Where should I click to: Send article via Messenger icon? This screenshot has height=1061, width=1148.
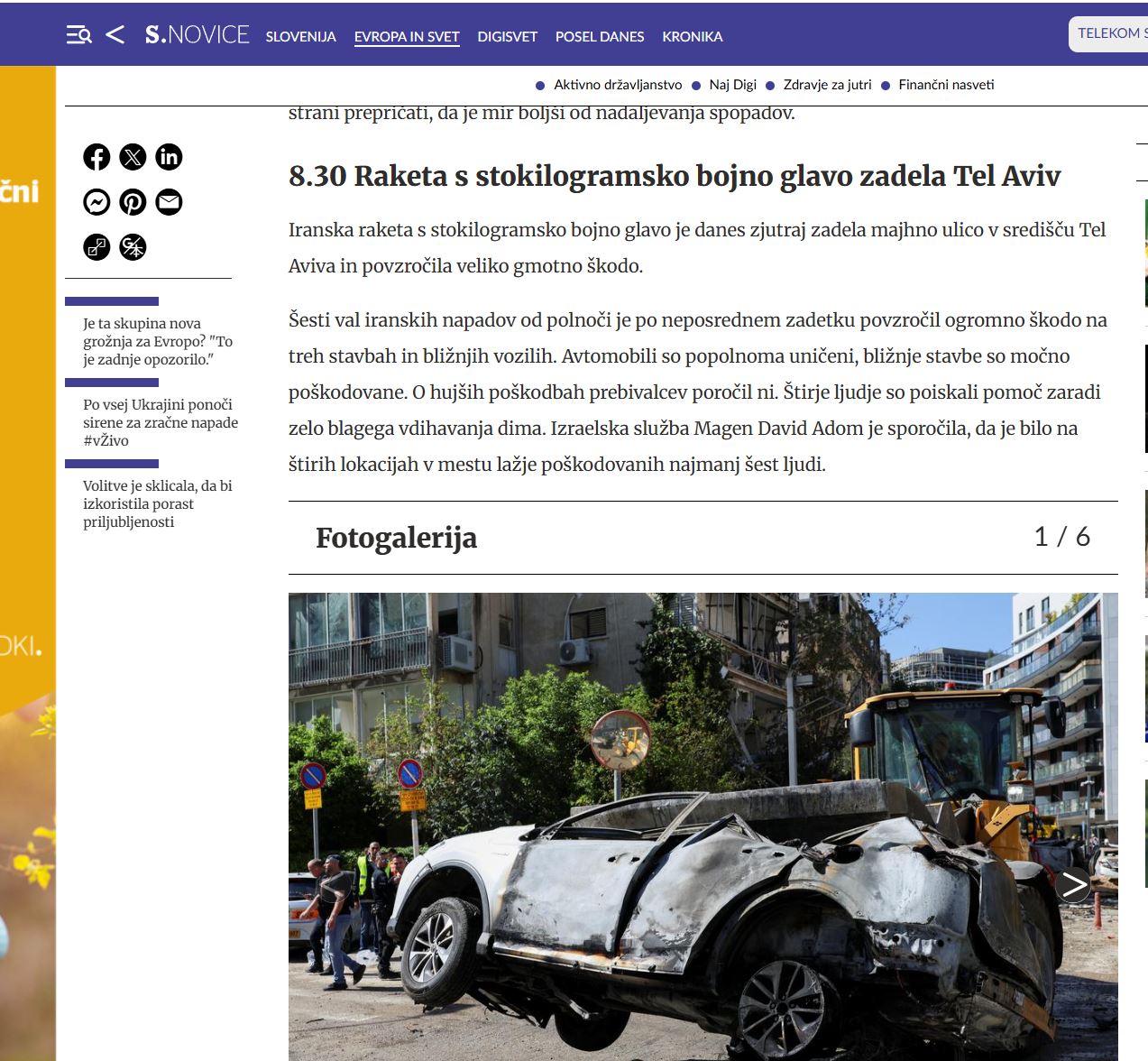(x=96, y=202)
